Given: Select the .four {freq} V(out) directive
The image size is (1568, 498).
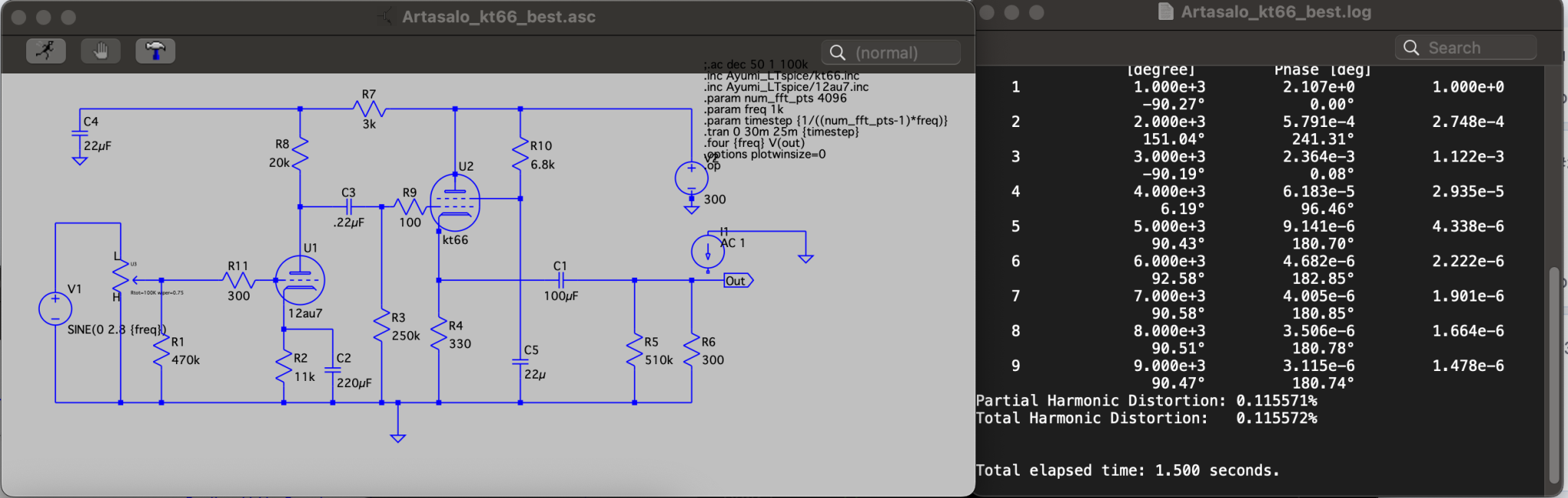Looking at the screenshot, I should coord(755,143).
